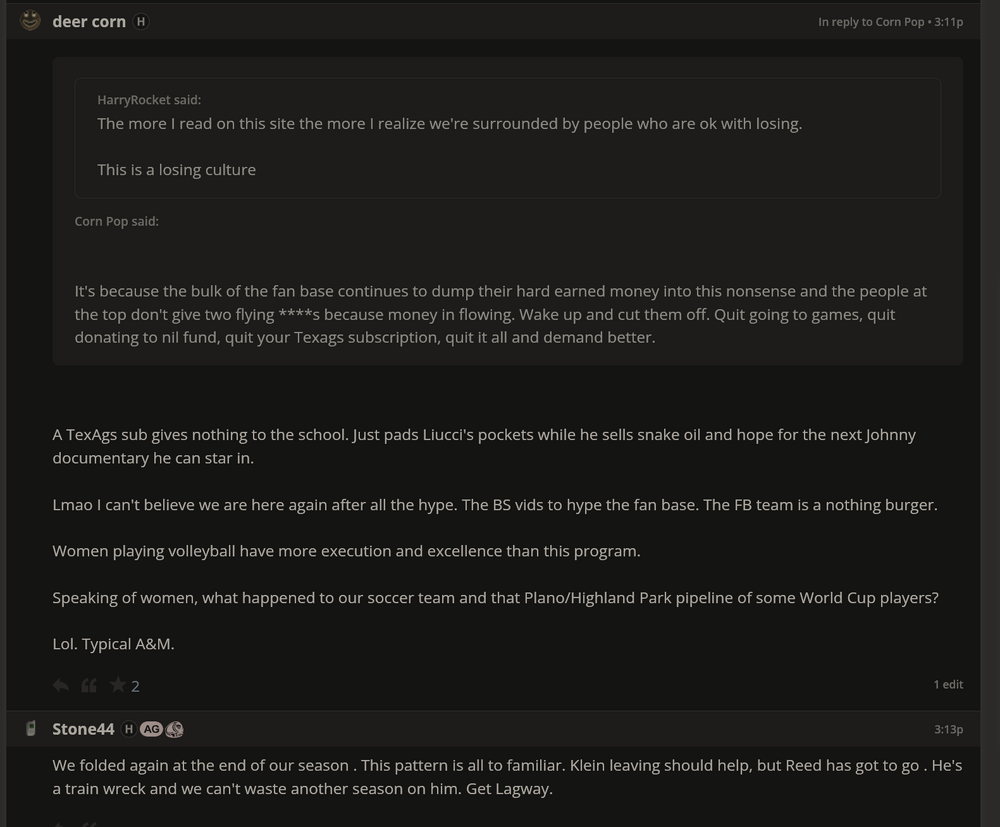Click deer corn's smiley avatar icon

tap(31, 20)
